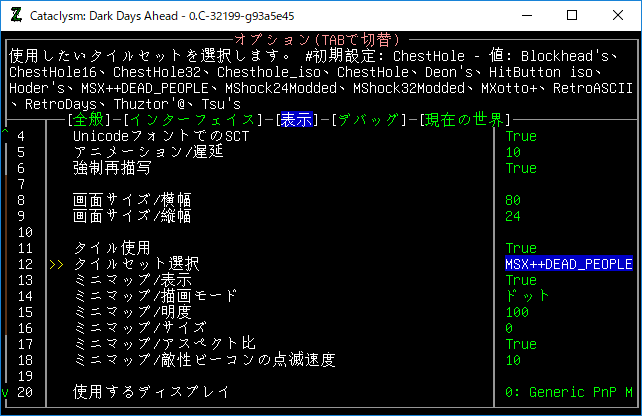This screenshot has height=416, width=642.
Task: Toggle the UnicodeフォントでのSCT True value
Action: tap(521, 136)
